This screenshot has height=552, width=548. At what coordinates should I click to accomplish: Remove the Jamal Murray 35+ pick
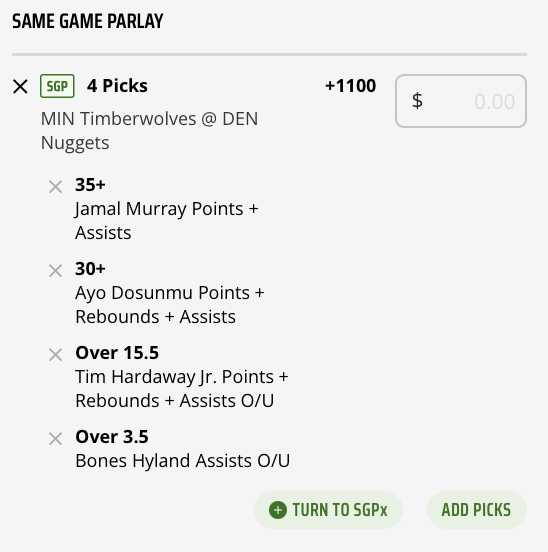coord(55,187)
